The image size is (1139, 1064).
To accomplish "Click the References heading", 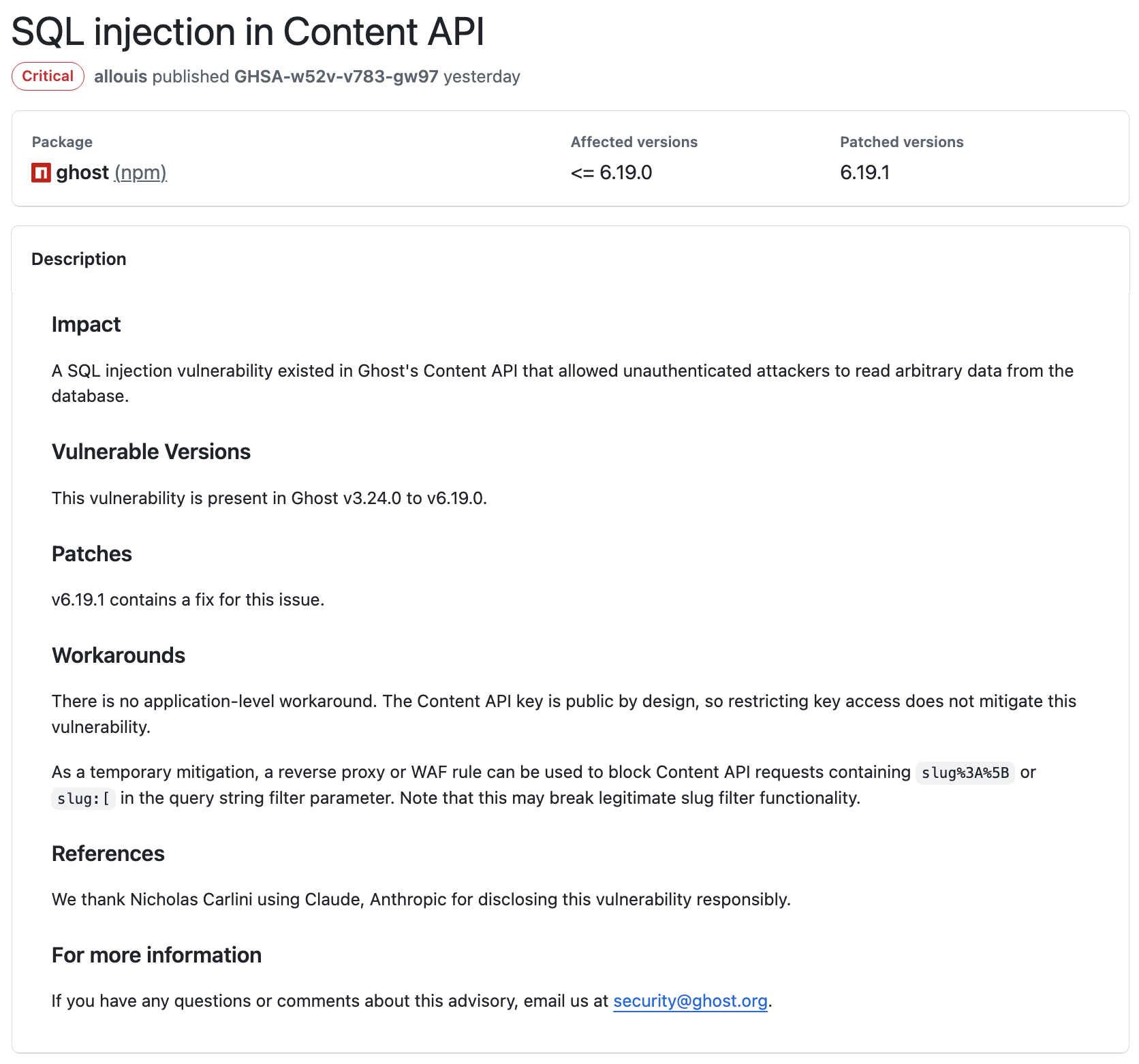I will click(x=108, y=854).
